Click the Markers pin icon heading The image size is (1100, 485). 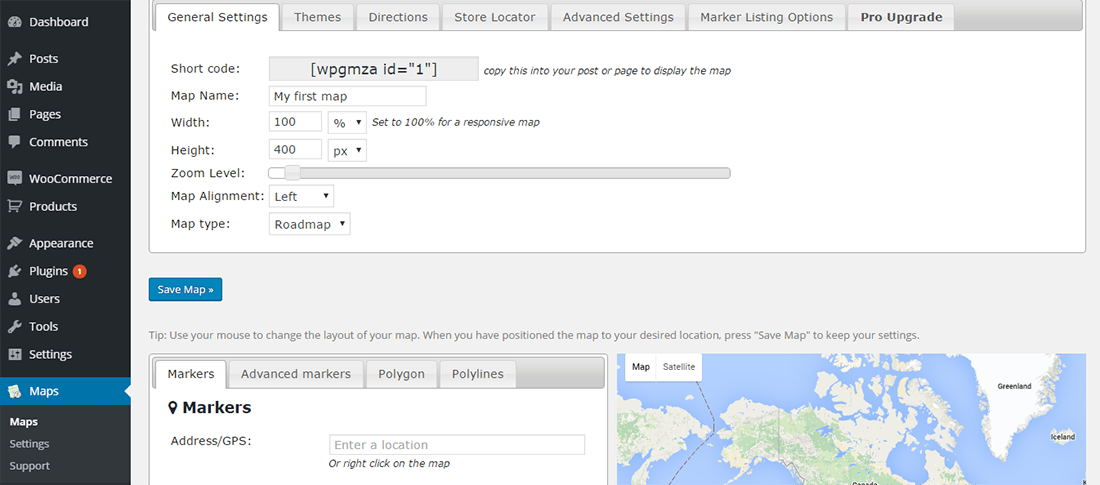(173, 408)
